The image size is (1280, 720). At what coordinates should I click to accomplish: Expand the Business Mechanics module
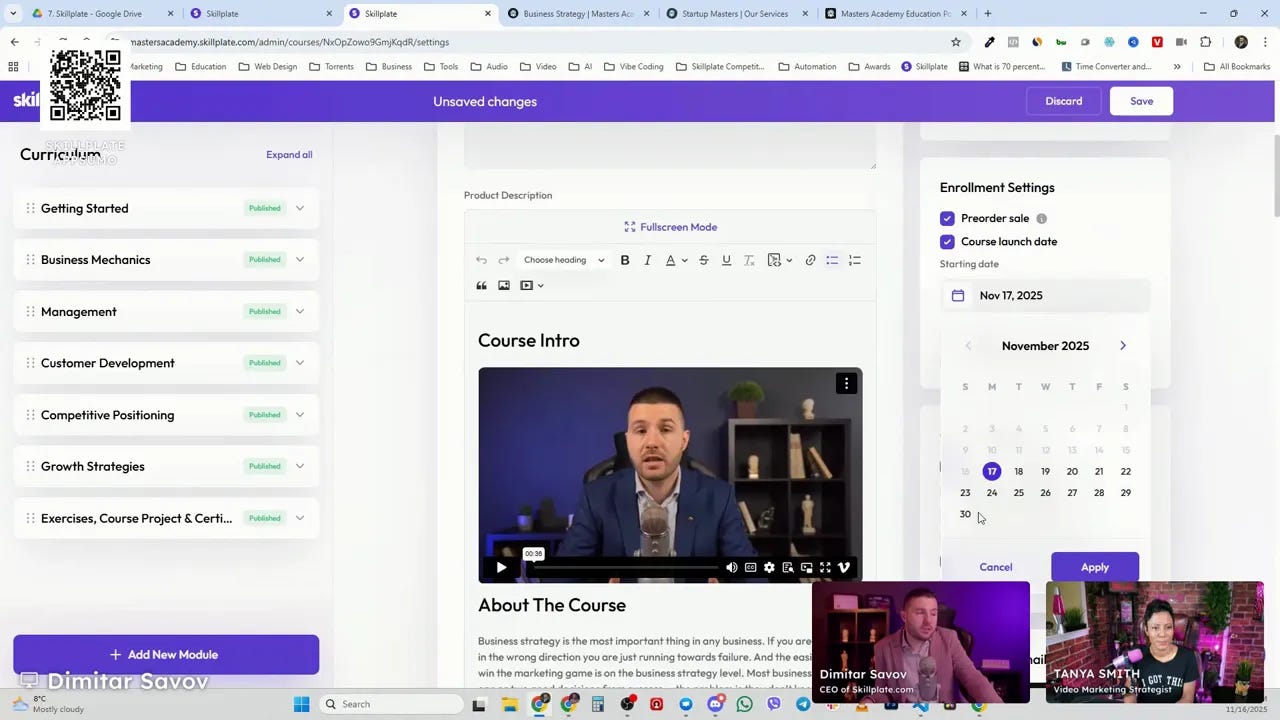pos(299,259)
